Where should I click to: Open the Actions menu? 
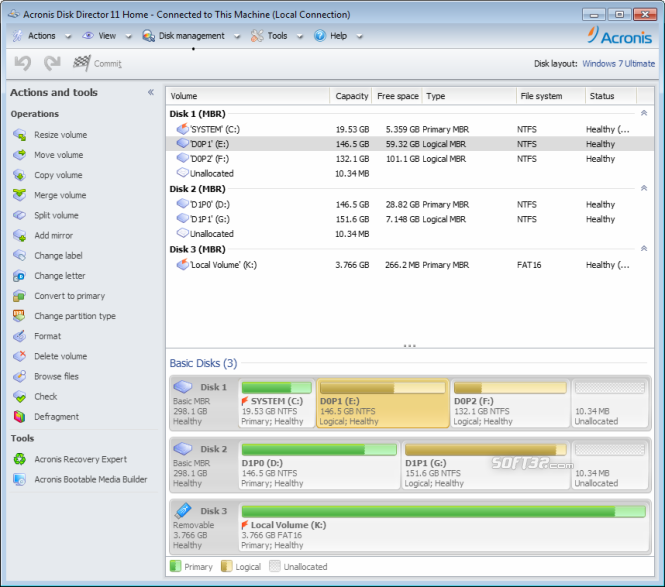pos(42,36)
